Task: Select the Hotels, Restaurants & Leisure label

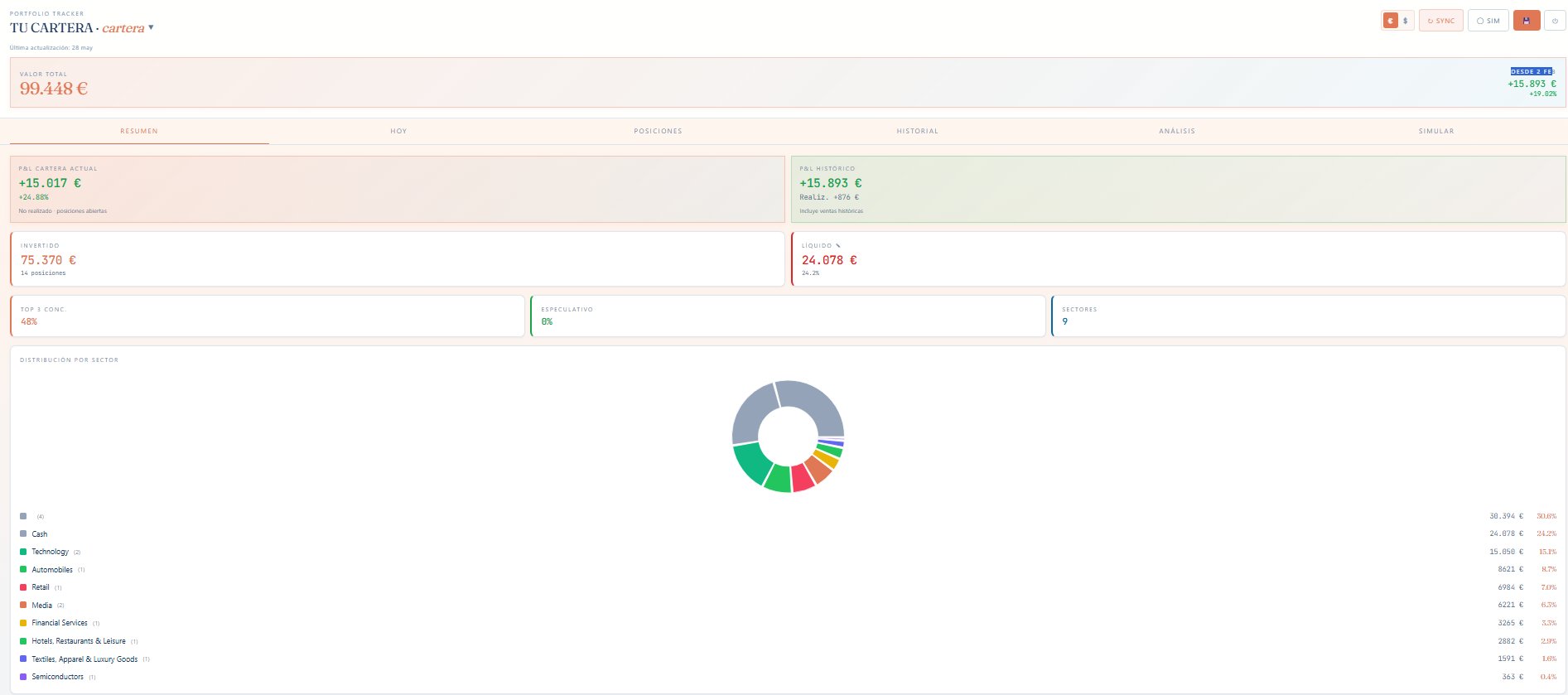Action: point(79,641)
